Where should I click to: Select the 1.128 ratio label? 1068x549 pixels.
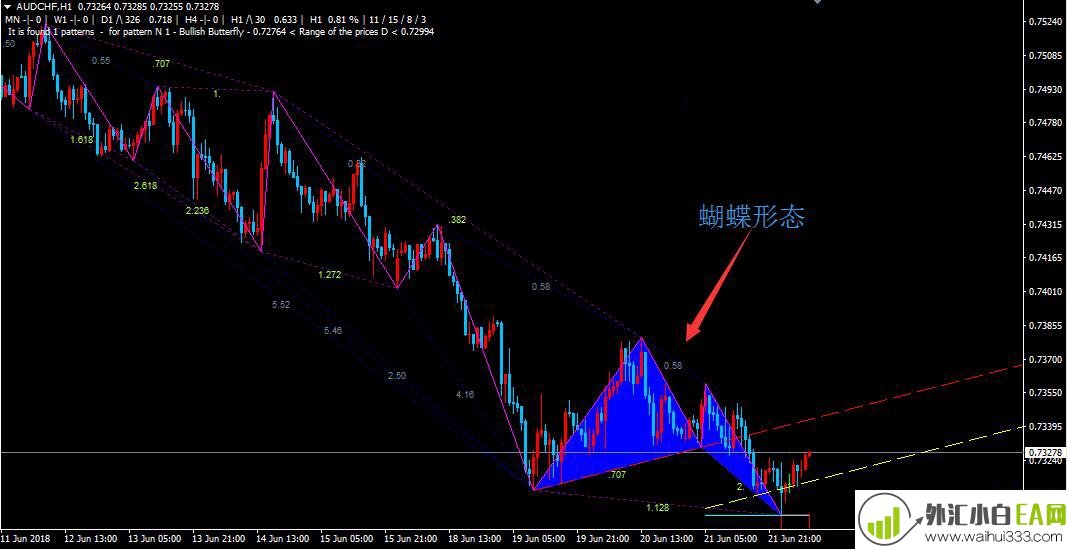[x=657, y=507]
